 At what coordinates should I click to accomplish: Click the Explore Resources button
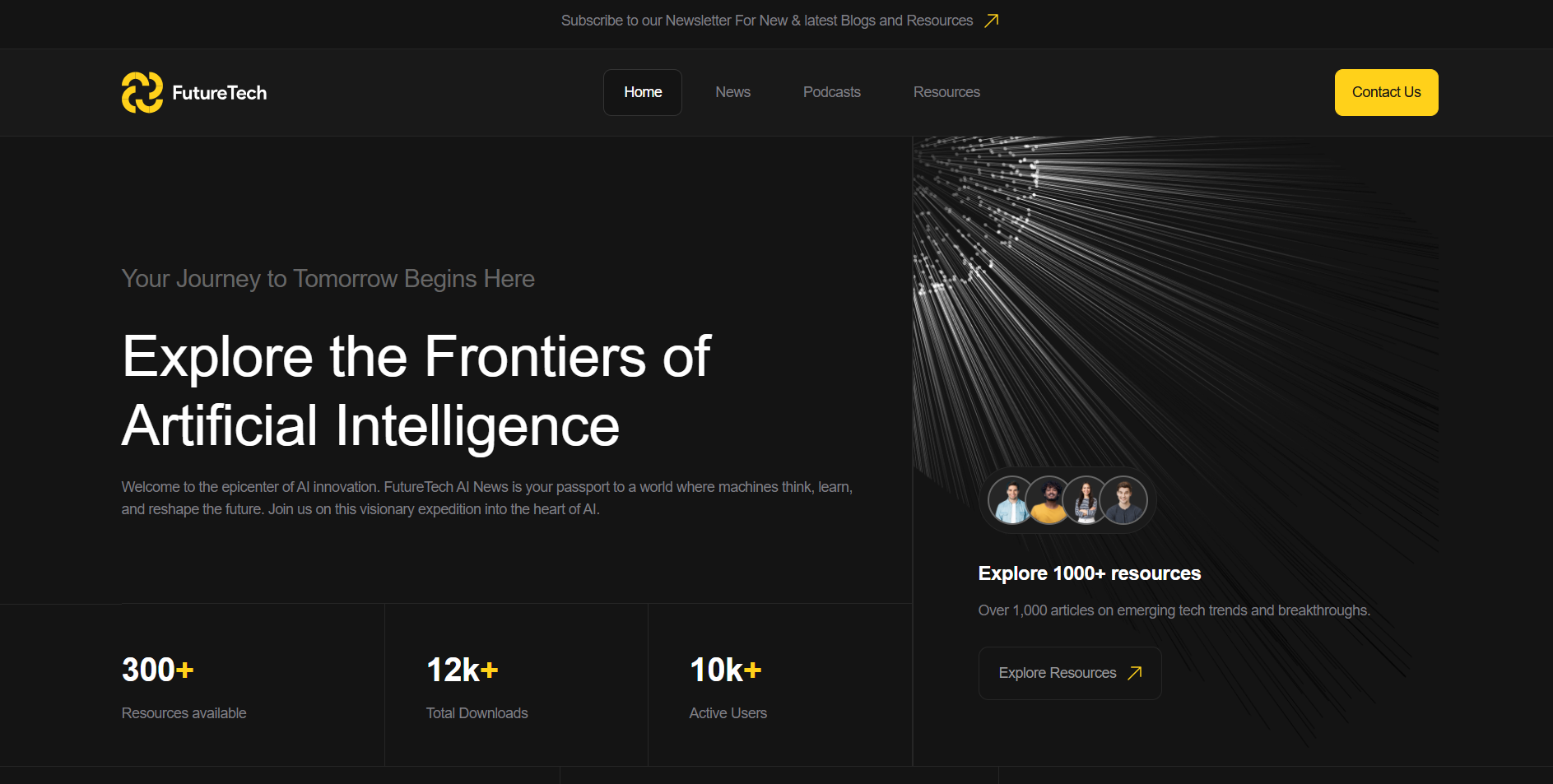tap(1070, 673)
